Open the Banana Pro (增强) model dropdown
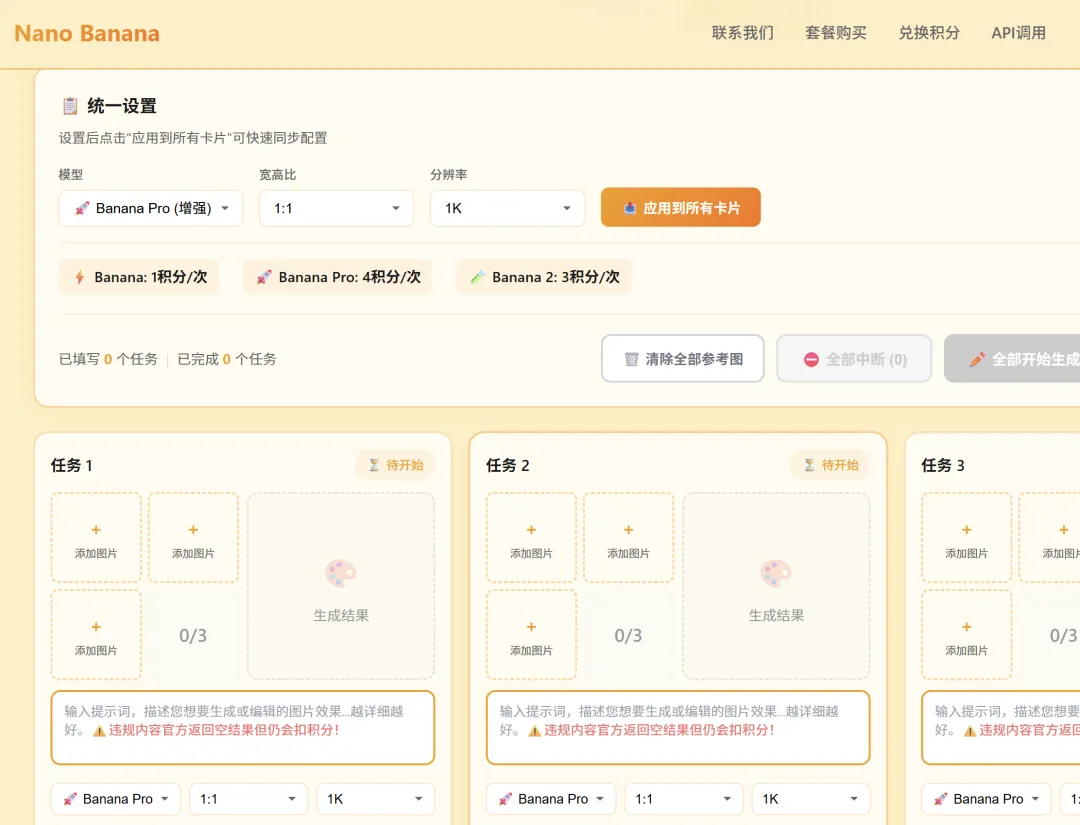The image size is (1080, 825). click(x=151, y=208)
